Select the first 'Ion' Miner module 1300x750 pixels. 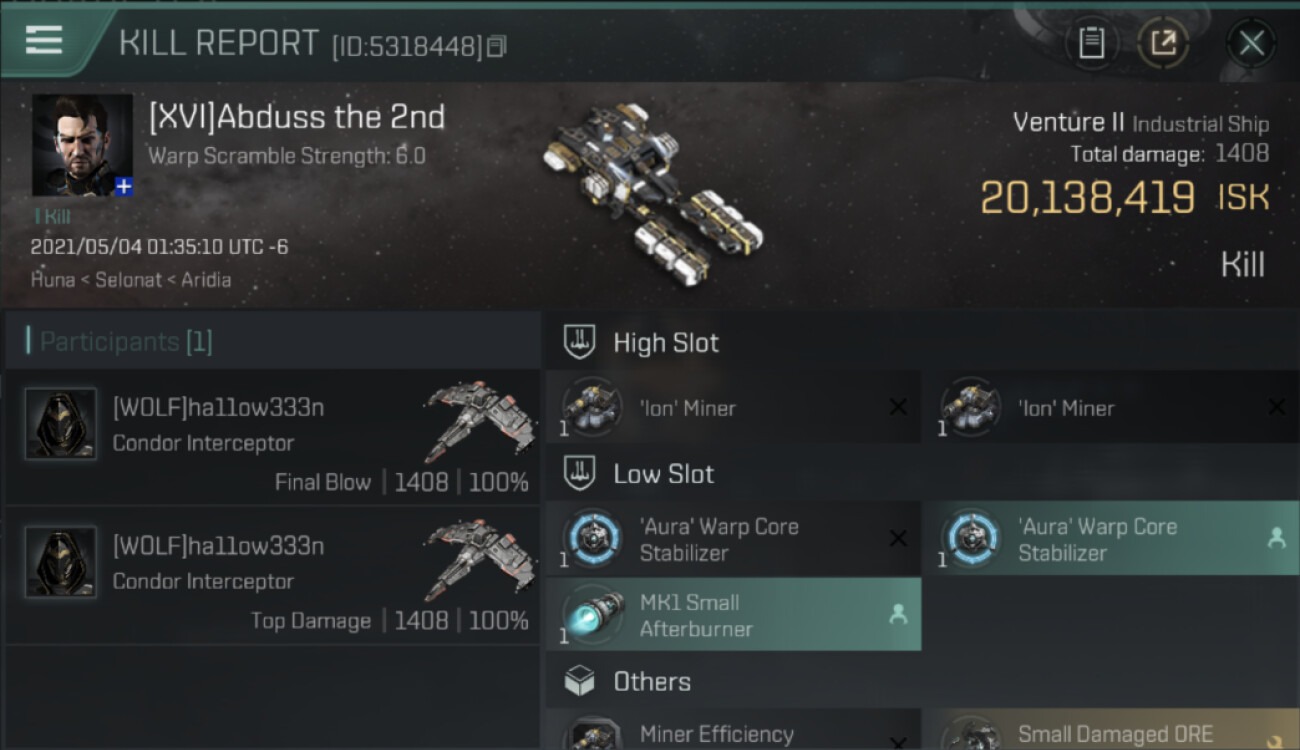(x=733, y=407)
